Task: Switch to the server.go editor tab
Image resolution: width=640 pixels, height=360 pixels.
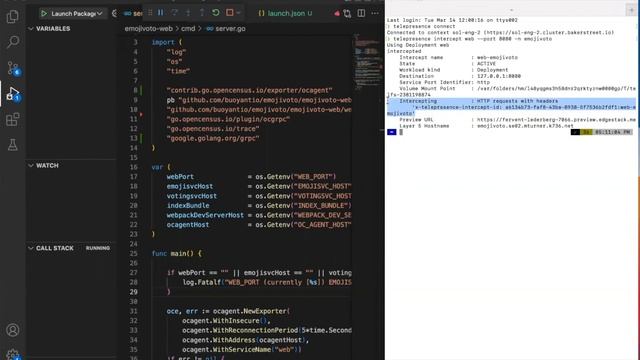Action: (x=133, y=13)
